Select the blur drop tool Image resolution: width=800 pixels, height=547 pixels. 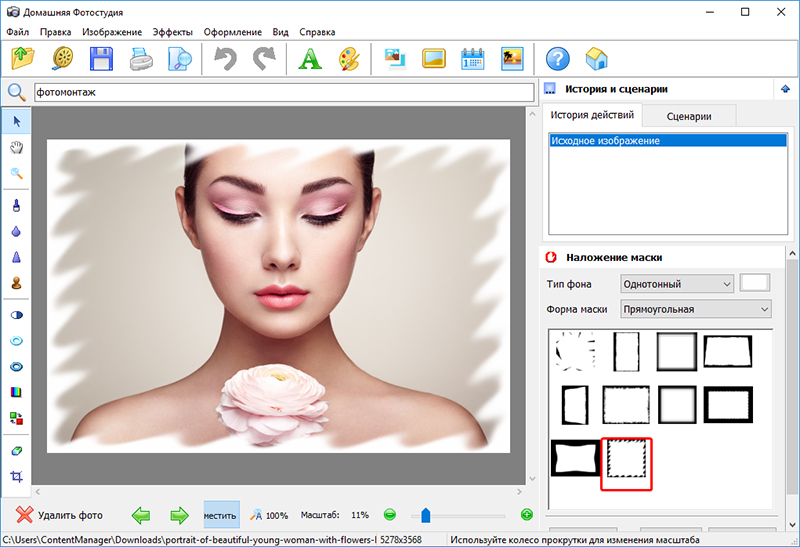coord(16,231)
